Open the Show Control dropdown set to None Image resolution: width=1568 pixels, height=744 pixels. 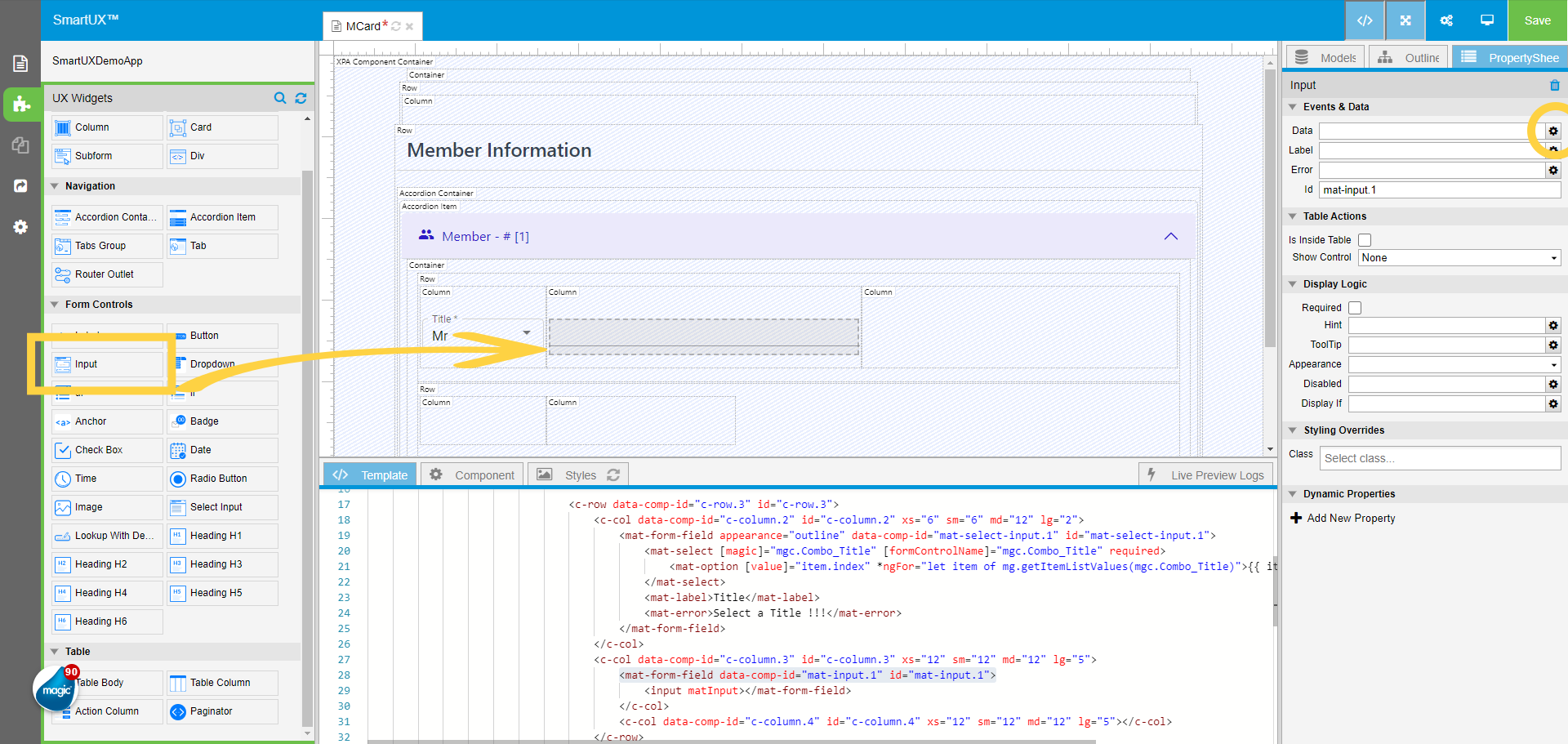coord(1459,257)
